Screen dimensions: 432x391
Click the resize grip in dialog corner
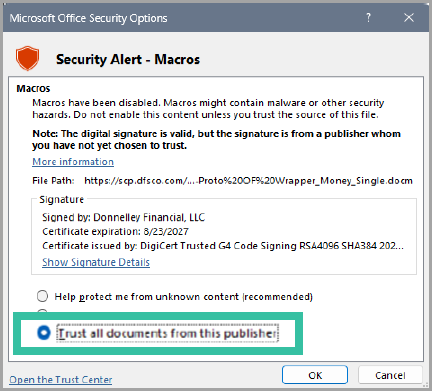[425, 385]
